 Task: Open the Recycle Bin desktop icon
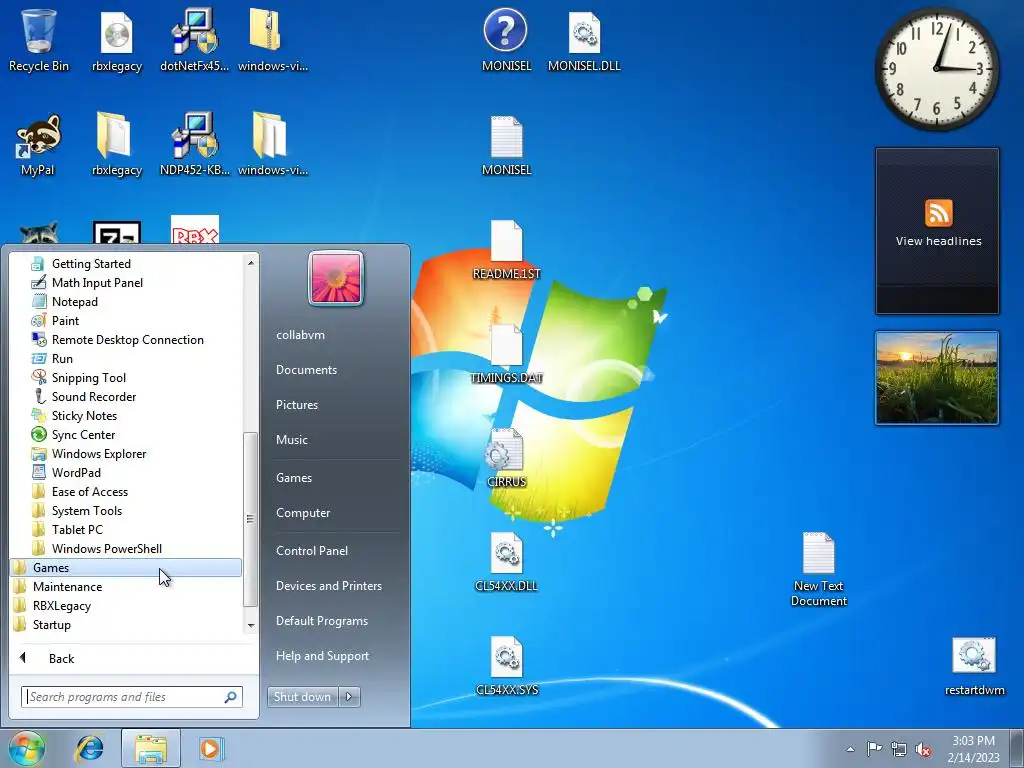39,39
